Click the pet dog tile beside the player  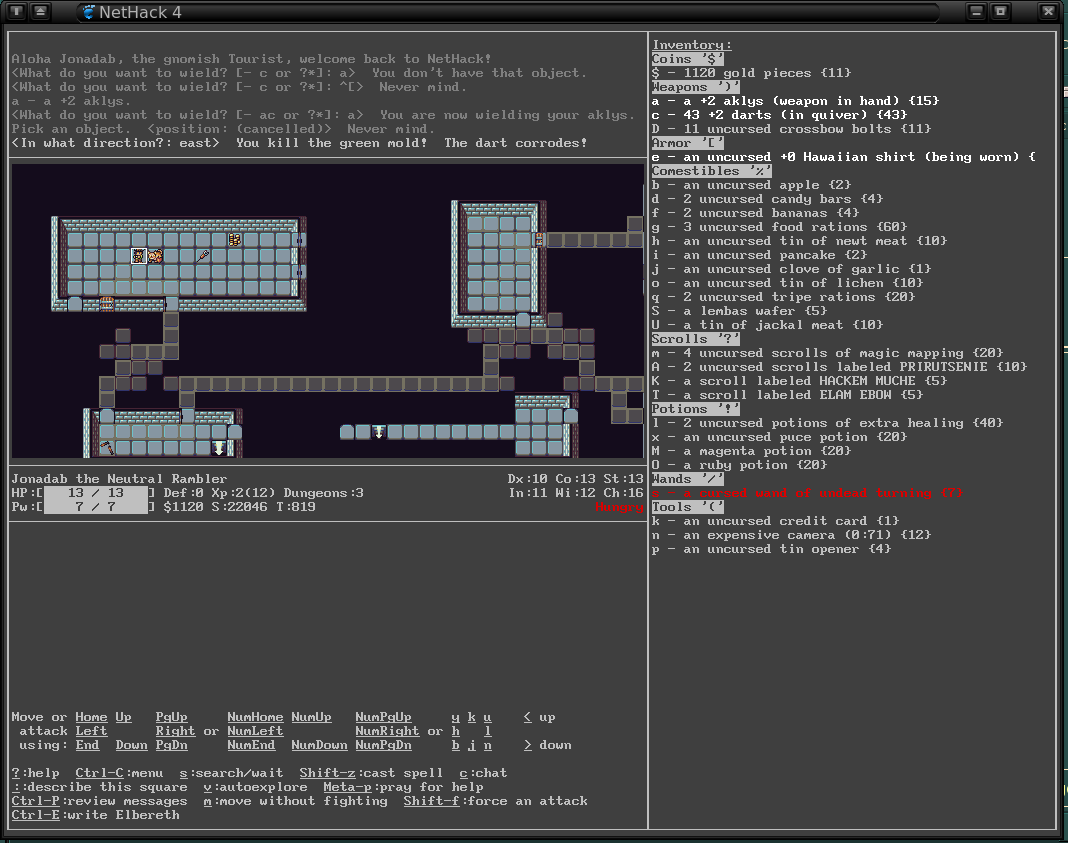click(x=155, y=256)
